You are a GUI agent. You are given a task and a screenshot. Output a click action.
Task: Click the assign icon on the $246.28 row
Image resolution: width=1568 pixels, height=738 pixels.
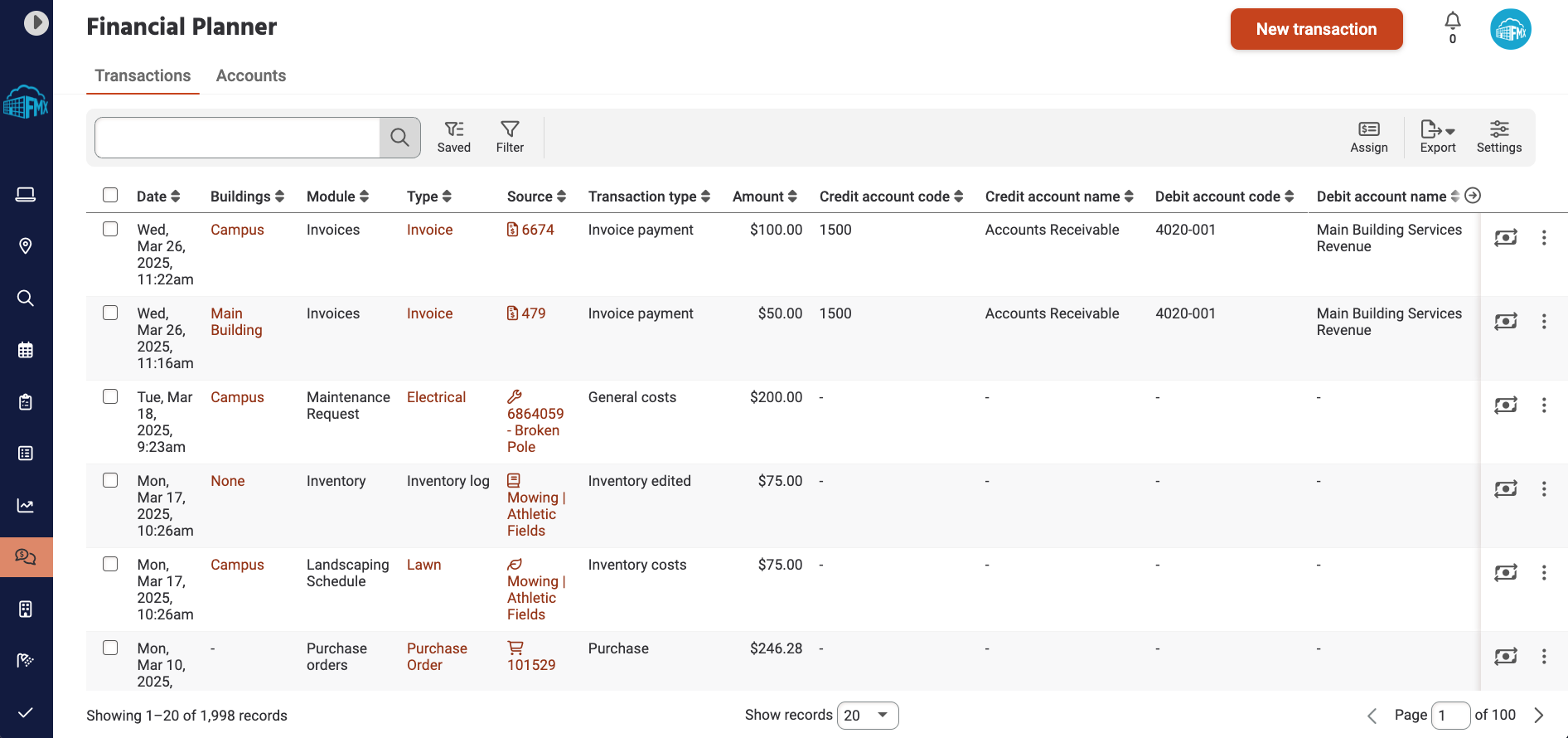[1506, 657]
